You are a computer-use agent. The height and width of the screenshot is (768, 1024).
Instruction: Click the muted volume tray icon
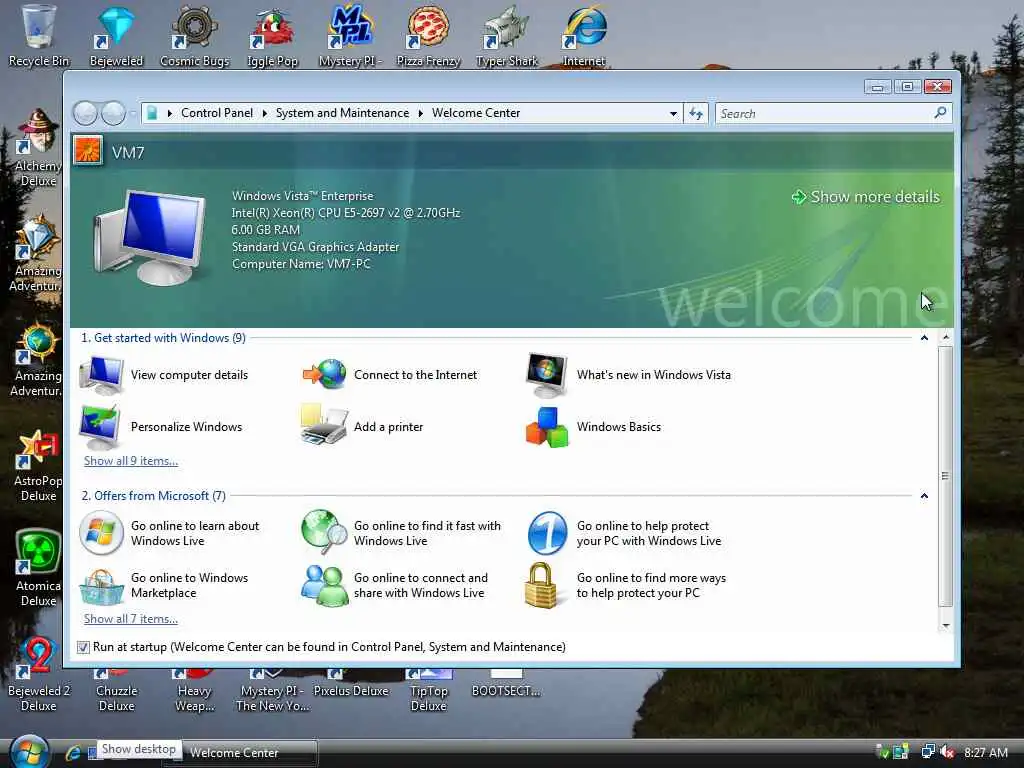[x=947, y=752]
